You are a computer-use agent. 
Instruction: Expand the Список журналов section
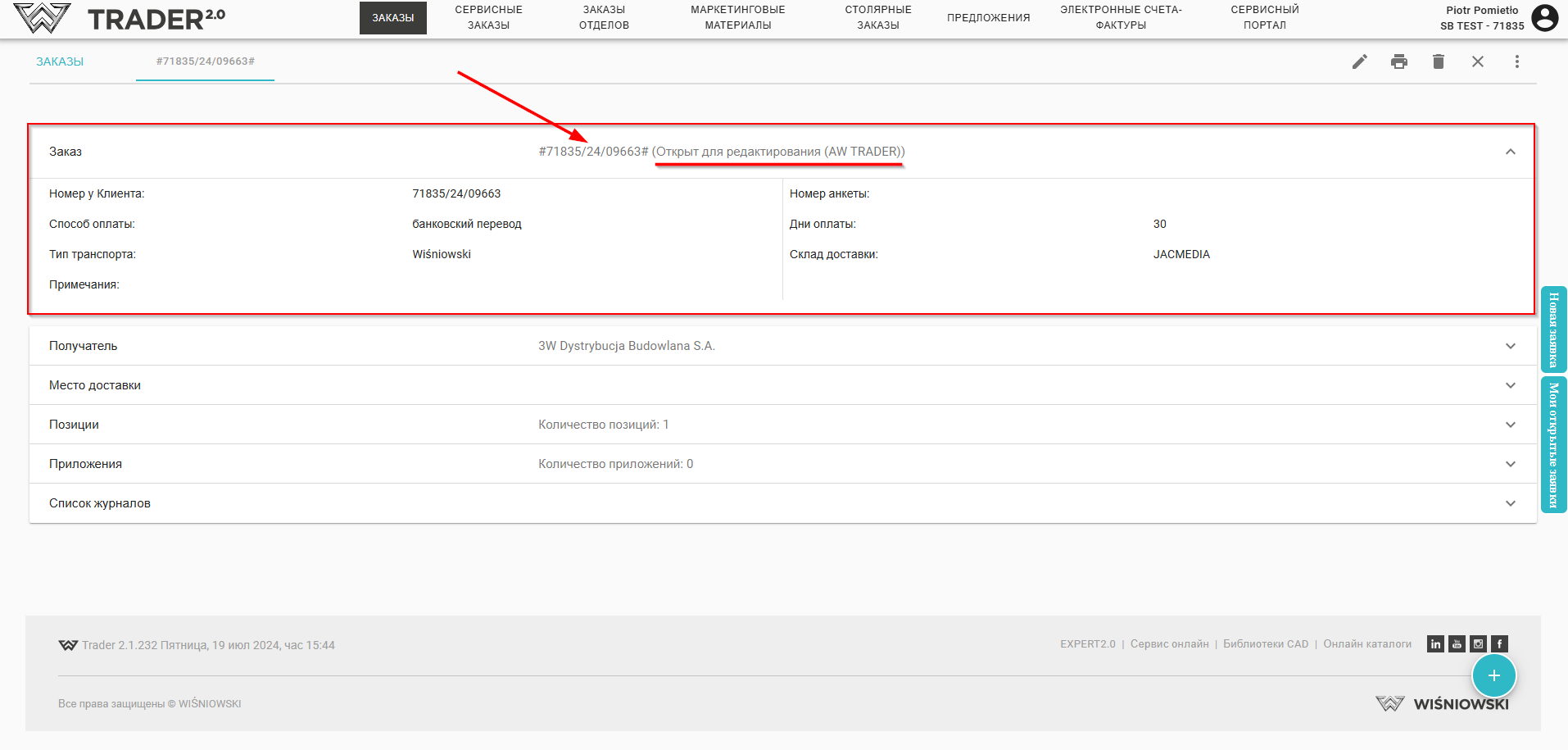(1510, 503)
